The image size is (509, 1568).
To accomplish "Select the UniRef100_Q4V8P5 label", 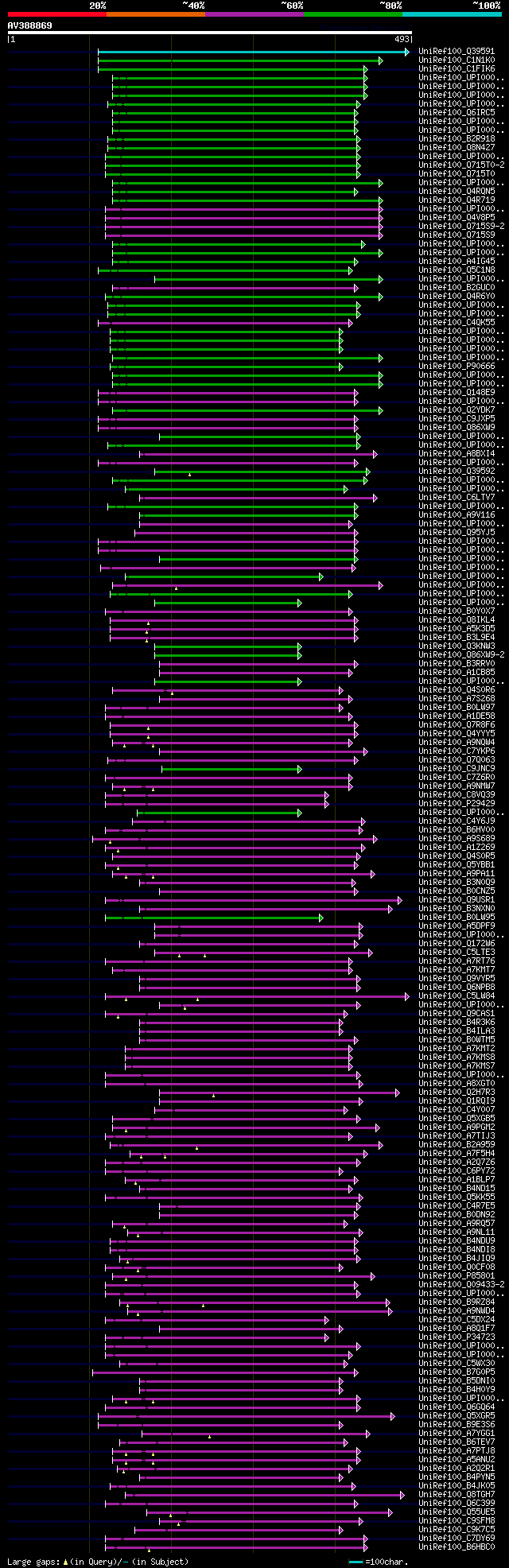I will coord(457,218).
